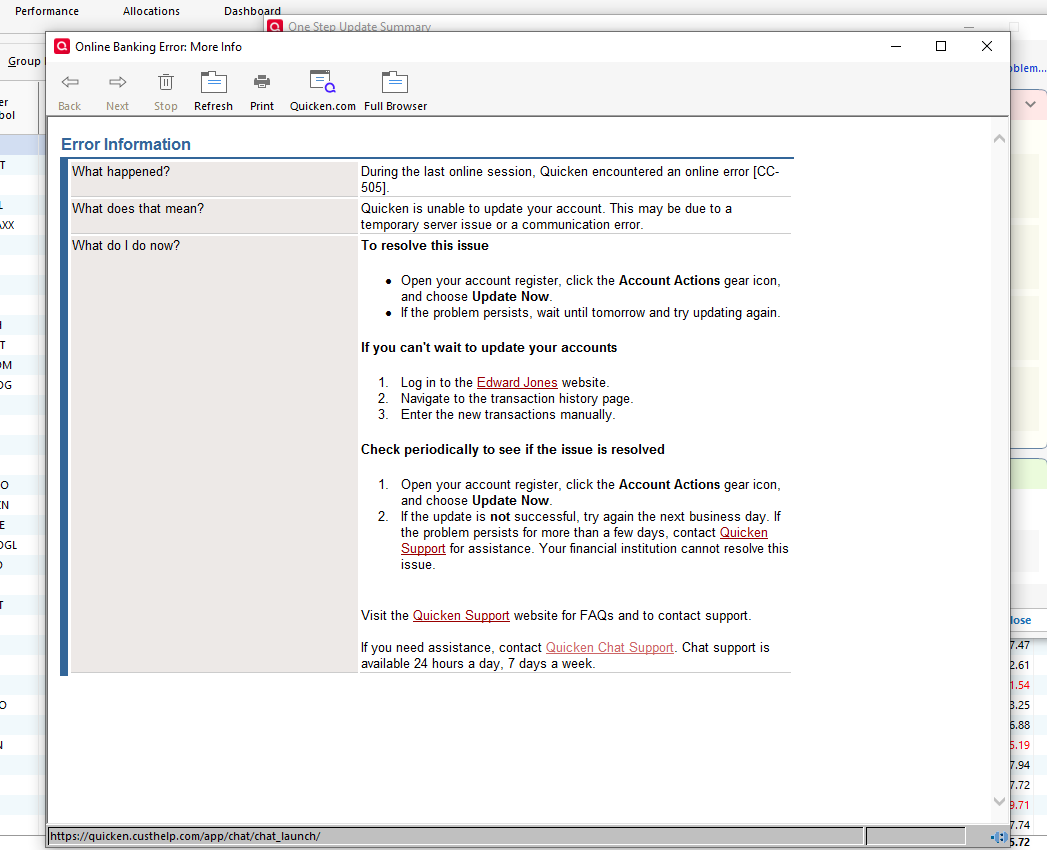This screenshot has height=850, width=1047.
Task: Click One Step Update Summary window title
Action: click(x=359, y=26)
